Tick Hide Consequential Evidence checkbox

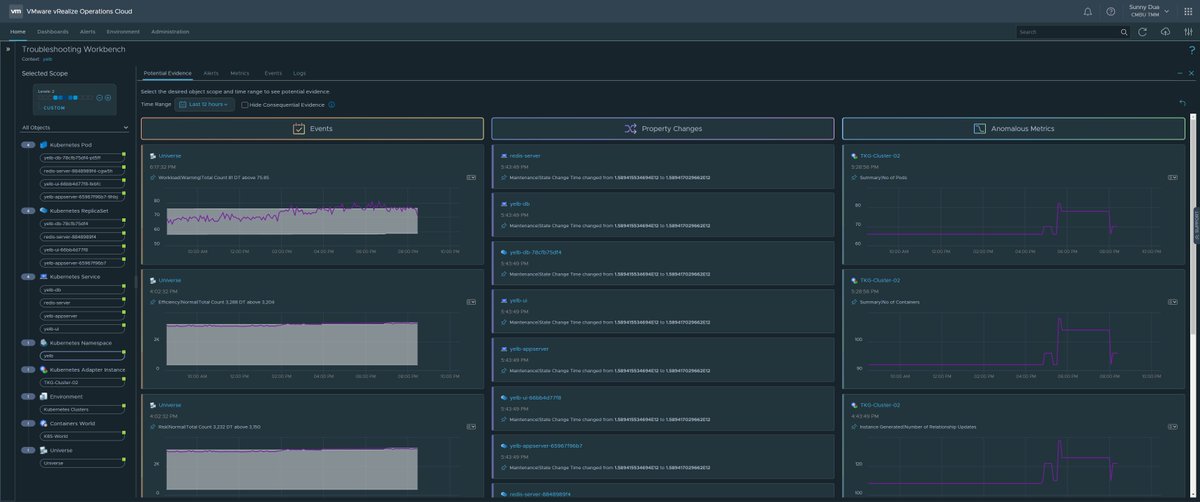tap(244, 104)
